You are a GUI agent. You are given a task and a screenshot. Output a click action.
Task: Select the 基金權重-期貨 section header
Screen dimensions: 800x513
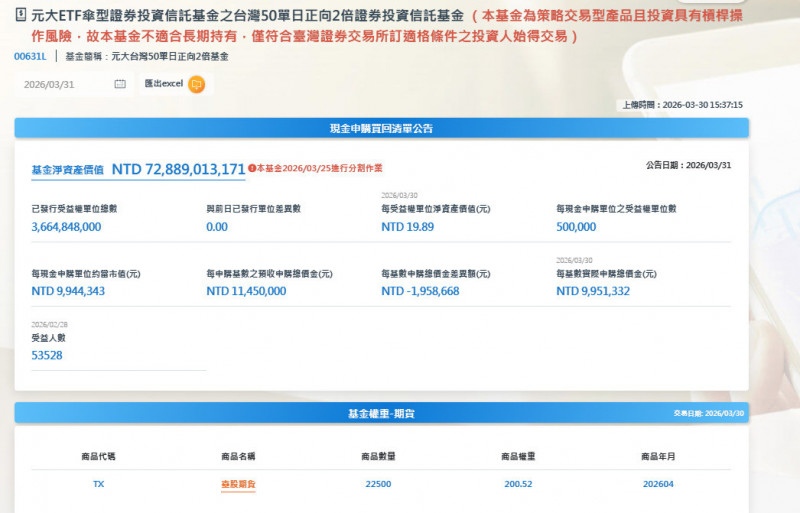(382, 413)
